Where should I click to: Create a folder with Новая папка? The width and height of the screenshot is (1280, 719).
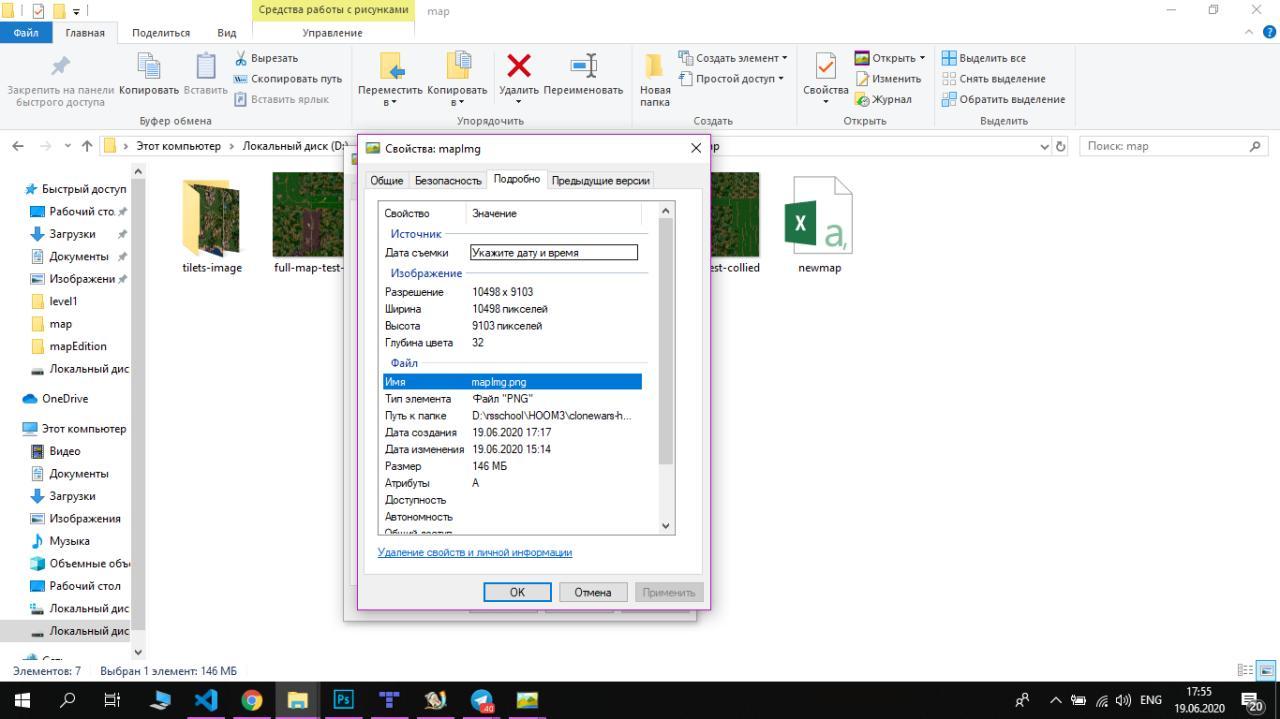(x=655, y=79)
